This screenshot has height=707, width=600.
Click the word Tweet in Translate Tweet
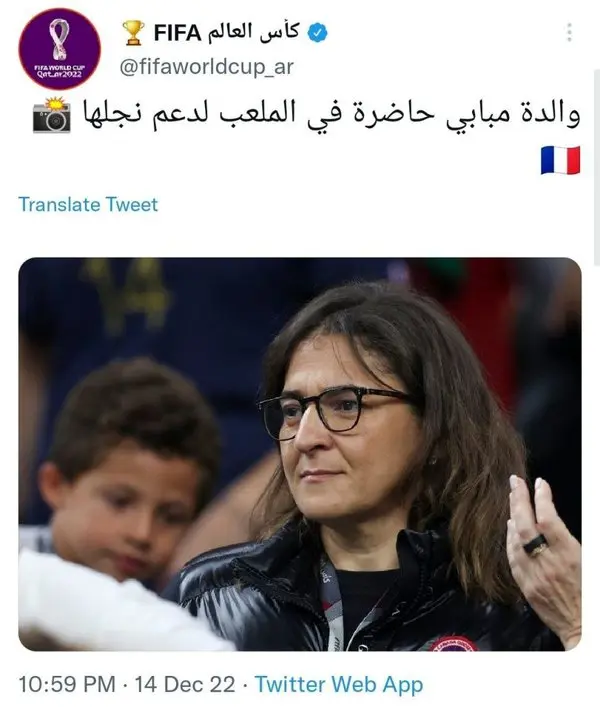(x=132, y=205)
